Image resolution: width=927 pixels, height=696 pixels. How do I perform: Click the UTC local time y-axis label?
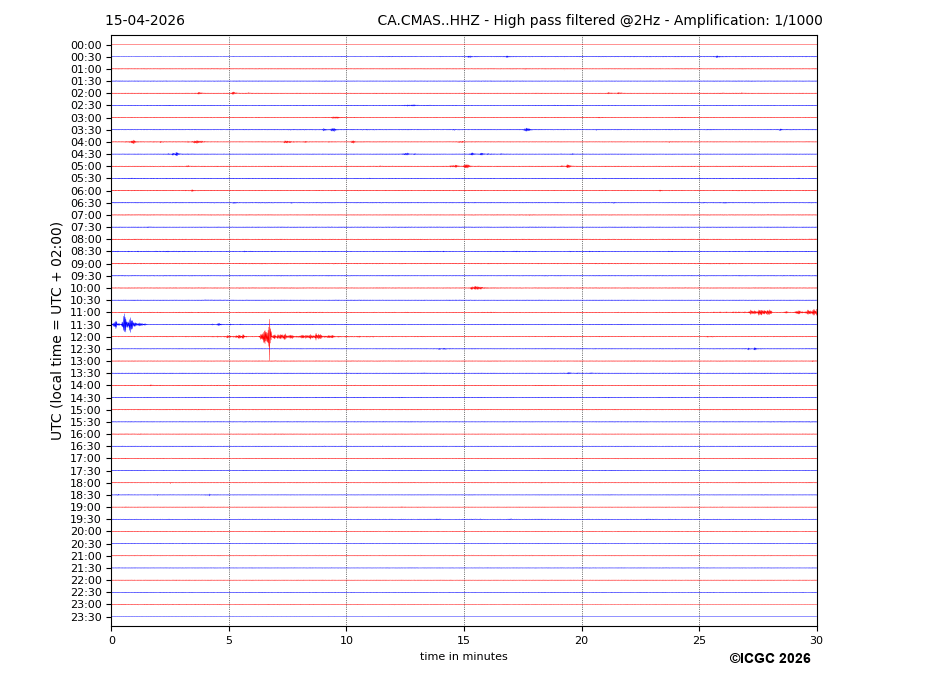point(57,330)
